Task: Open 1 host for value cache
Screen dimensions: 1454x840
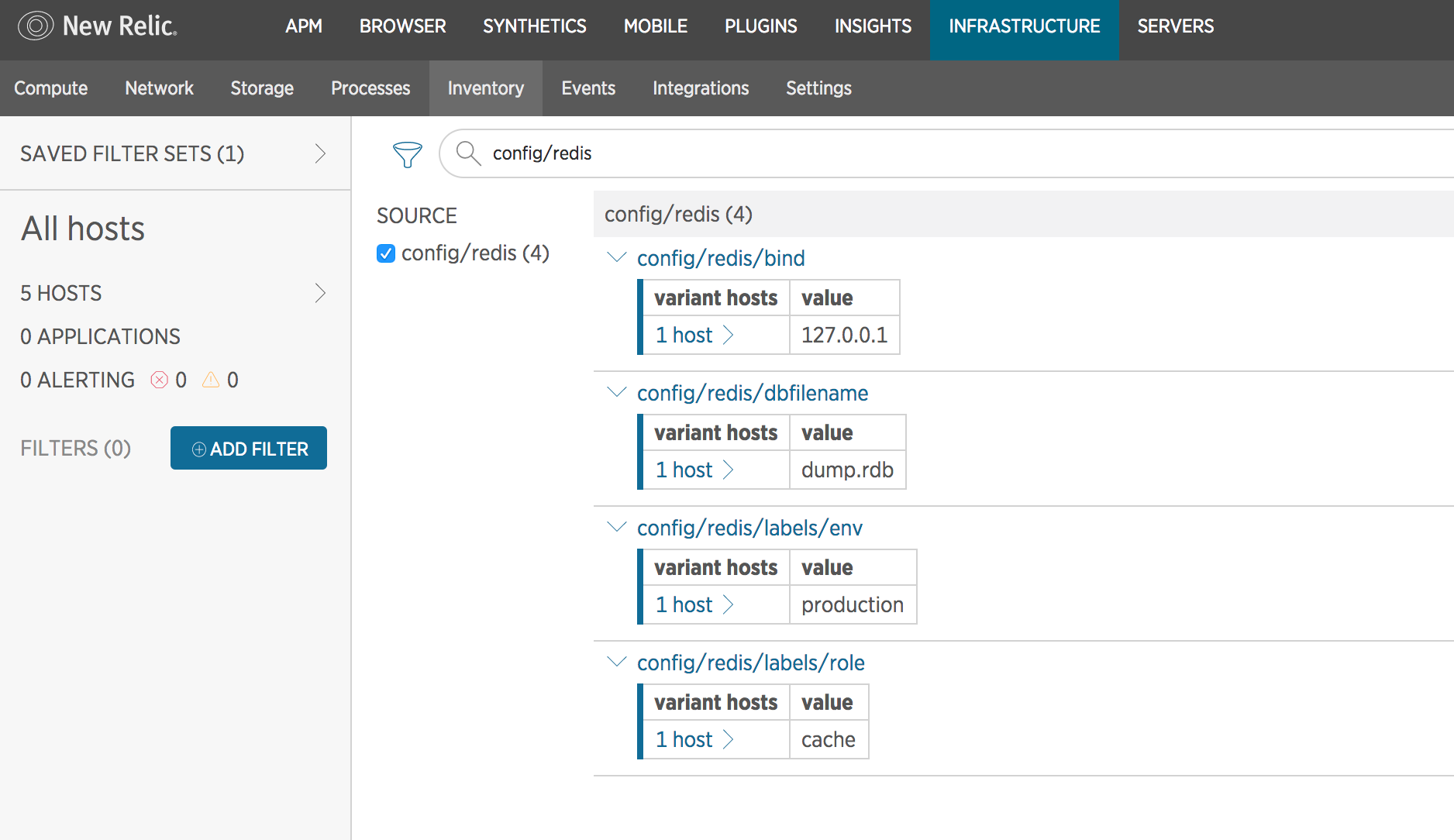Action: pyautogui.click(x=694, y=739)
